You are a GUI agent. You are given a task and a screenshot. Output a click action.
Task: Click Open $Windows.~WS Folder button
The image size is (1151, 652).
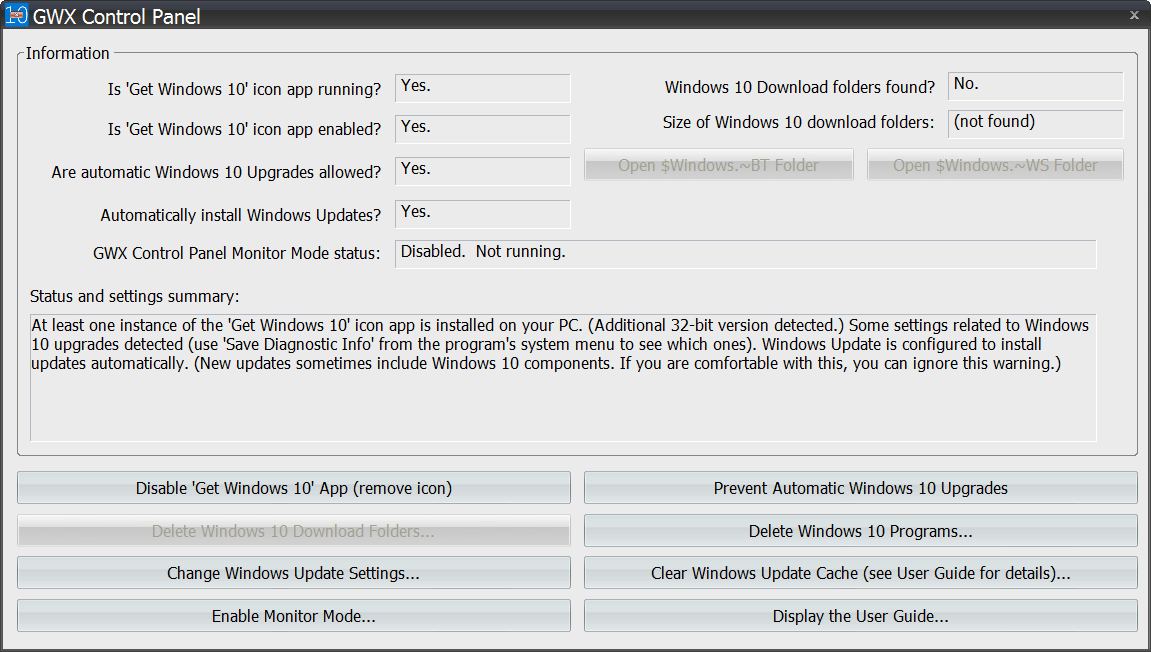[x=995, y=165]
